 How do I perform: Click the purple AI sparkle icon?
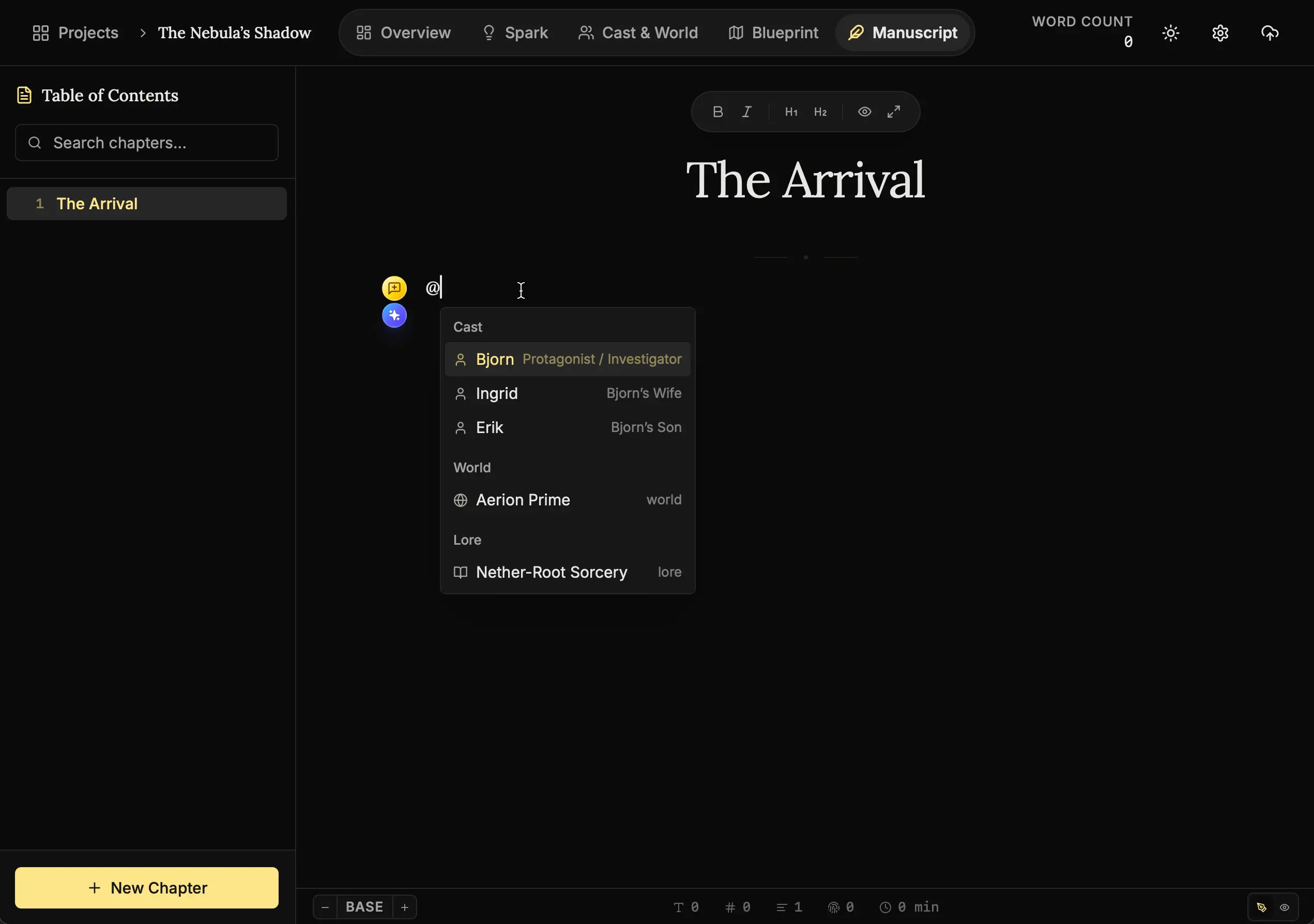(x=394, y=316)
